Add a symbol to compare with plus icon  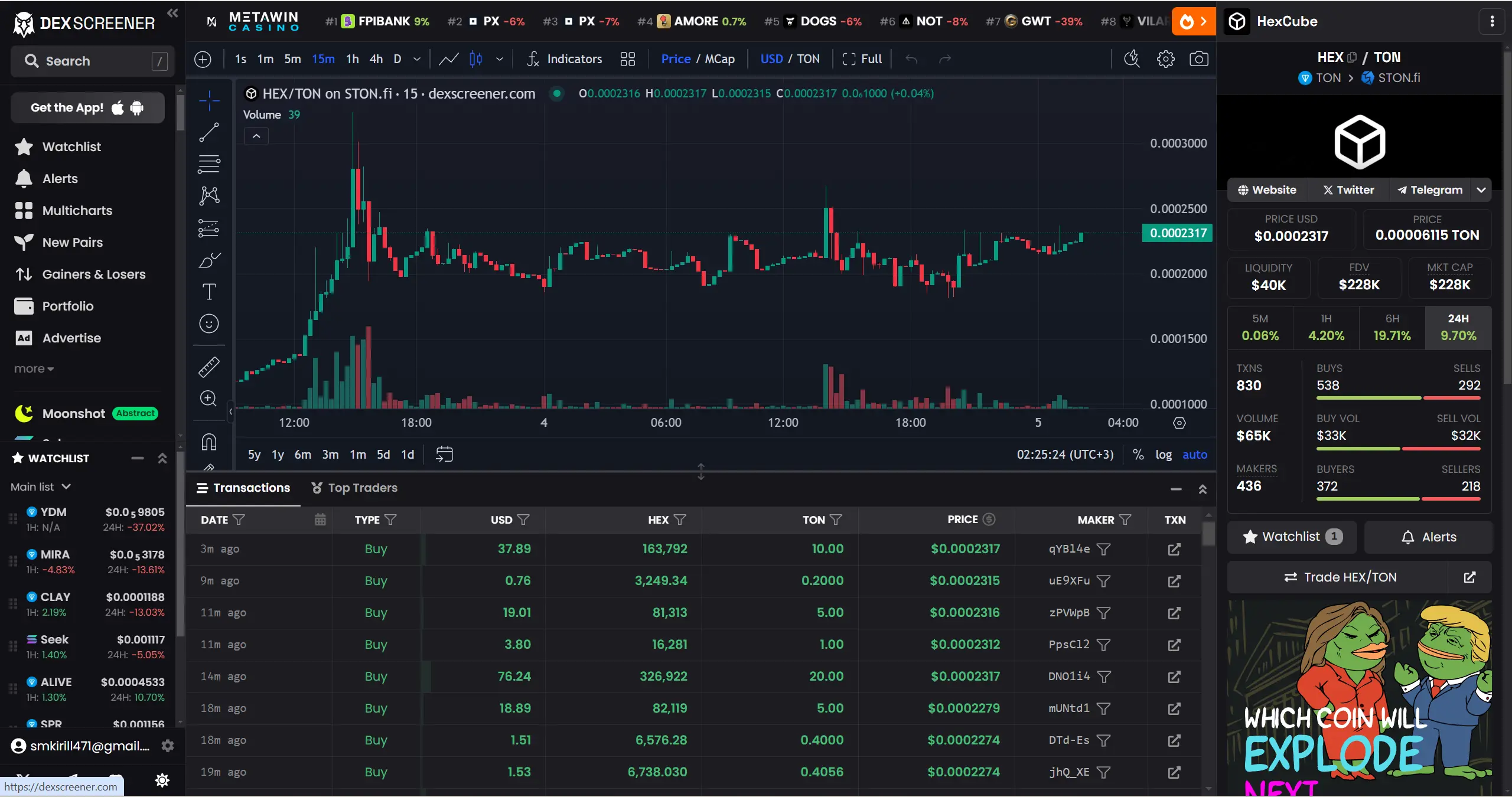pos(203,59)
